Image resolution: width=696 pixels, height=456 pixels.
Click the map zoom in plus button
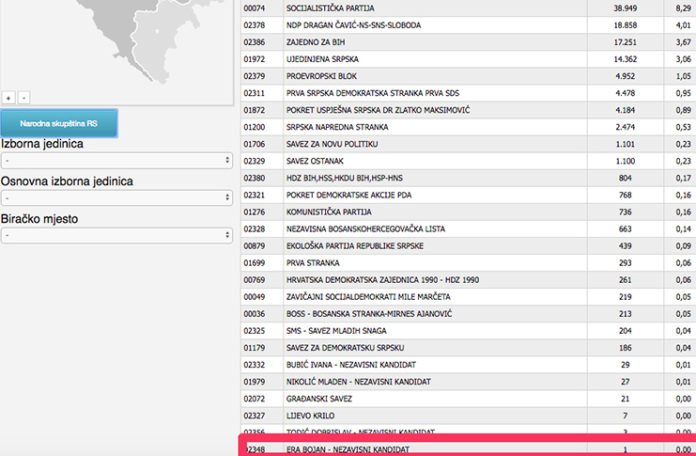point(9,97)
